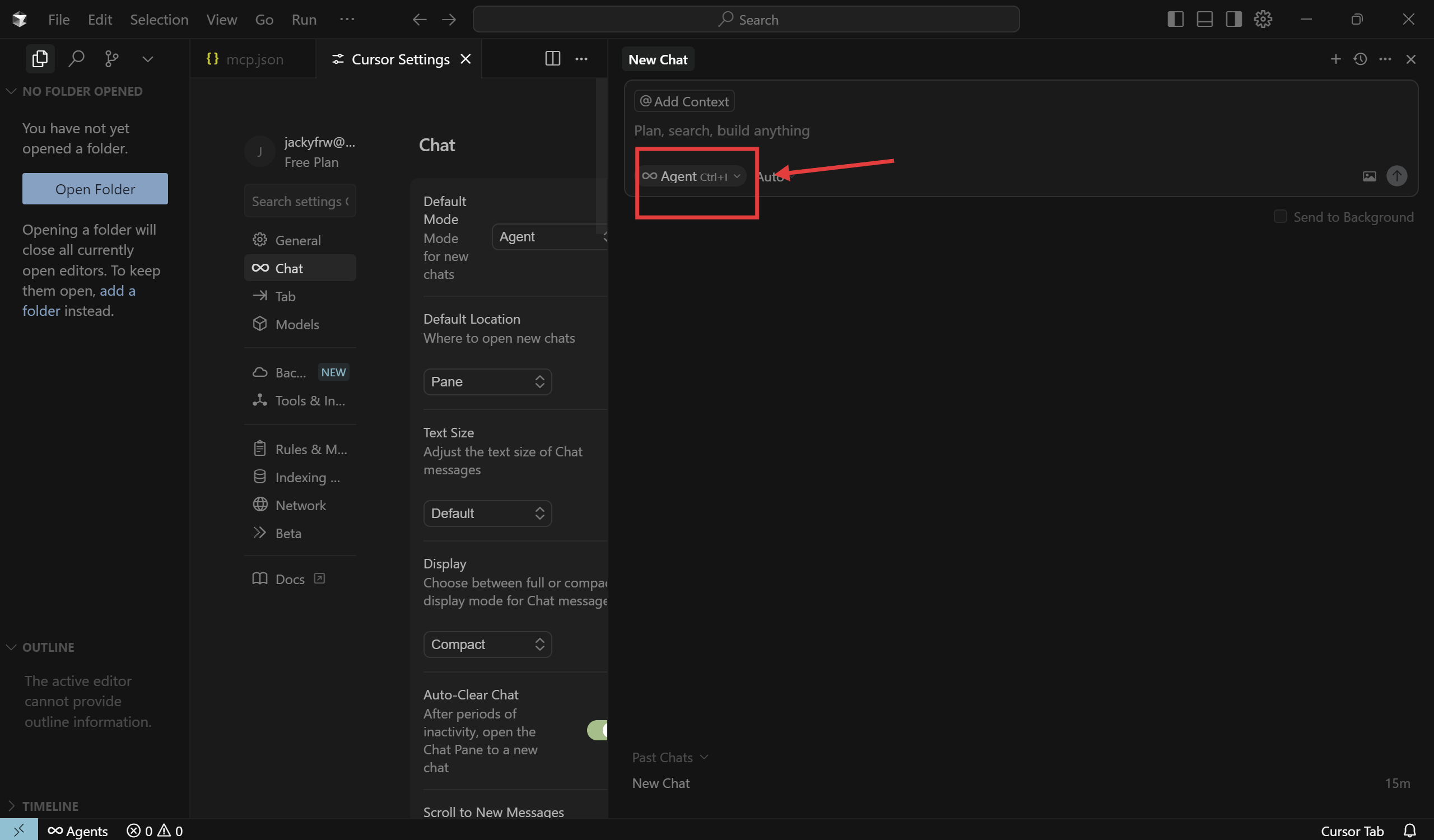Click the title bar Search box

coord(746,20)
